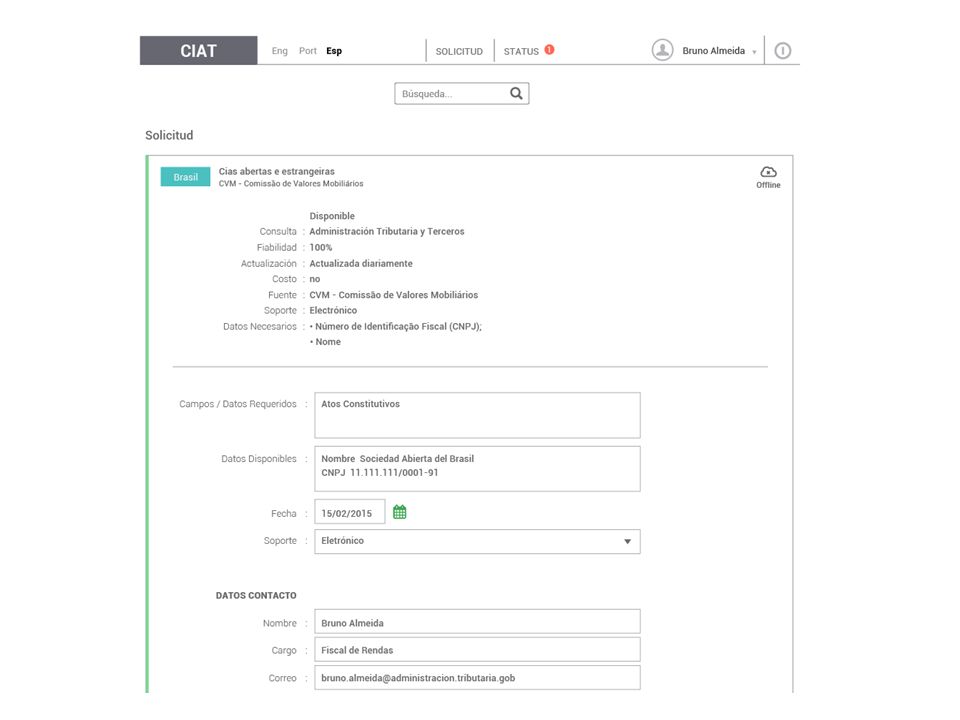The width and height of the screenshot is (960, 720).
Task: Click the red STATUS notification badge
Action: click(549, 50)
